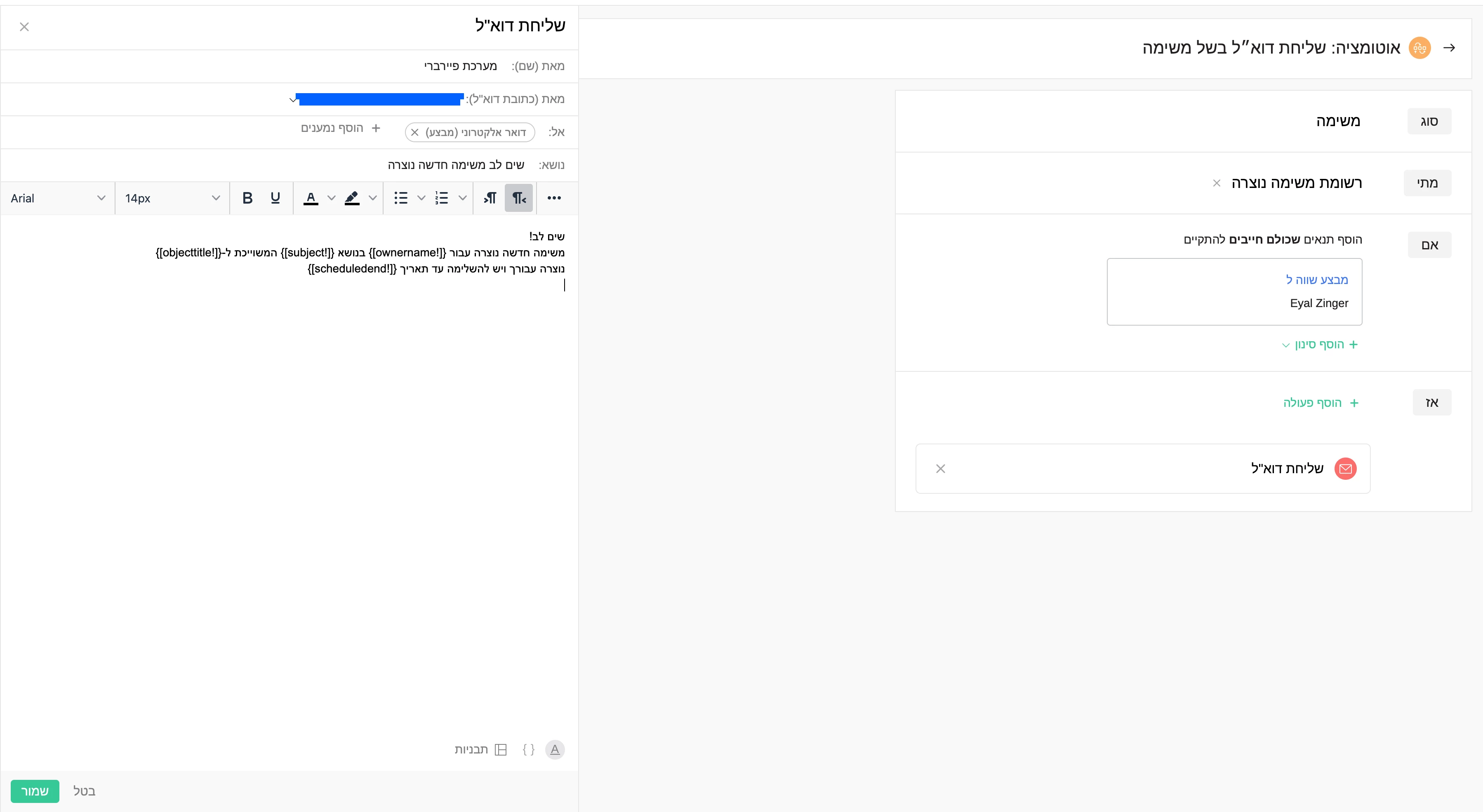Image resolution: width=1483 pixels, height=812 pixels.
Task: Click the green שמור save button
Action: [35, 791]
